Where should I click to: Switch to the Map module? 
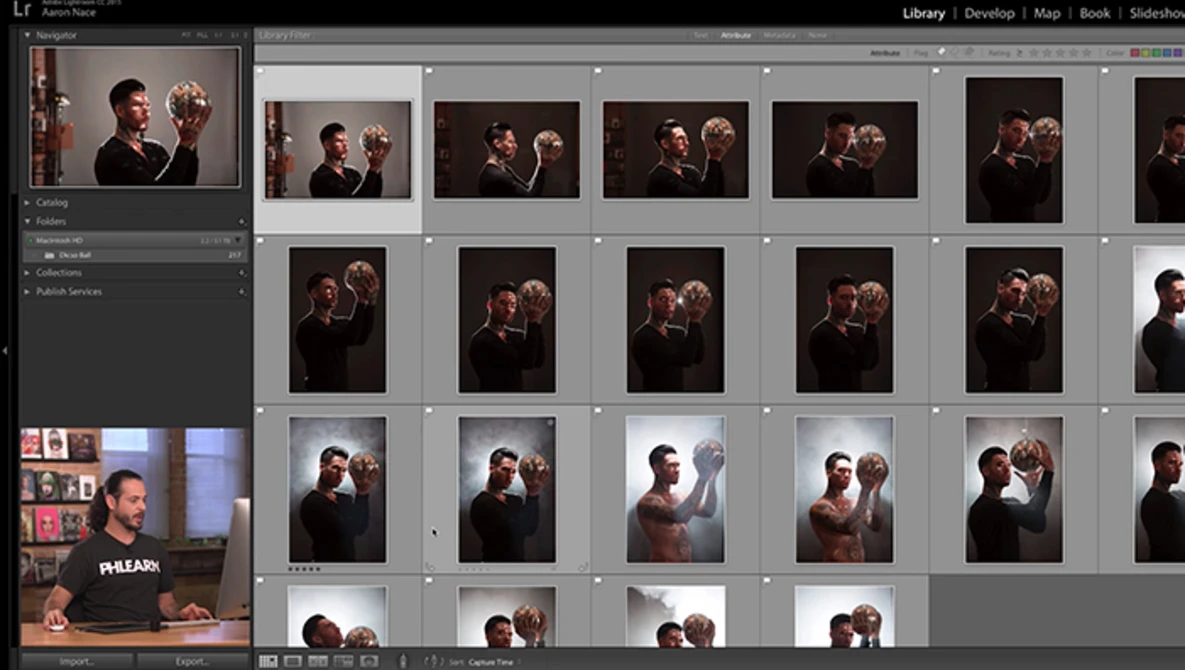click(x=1047, y=14)
